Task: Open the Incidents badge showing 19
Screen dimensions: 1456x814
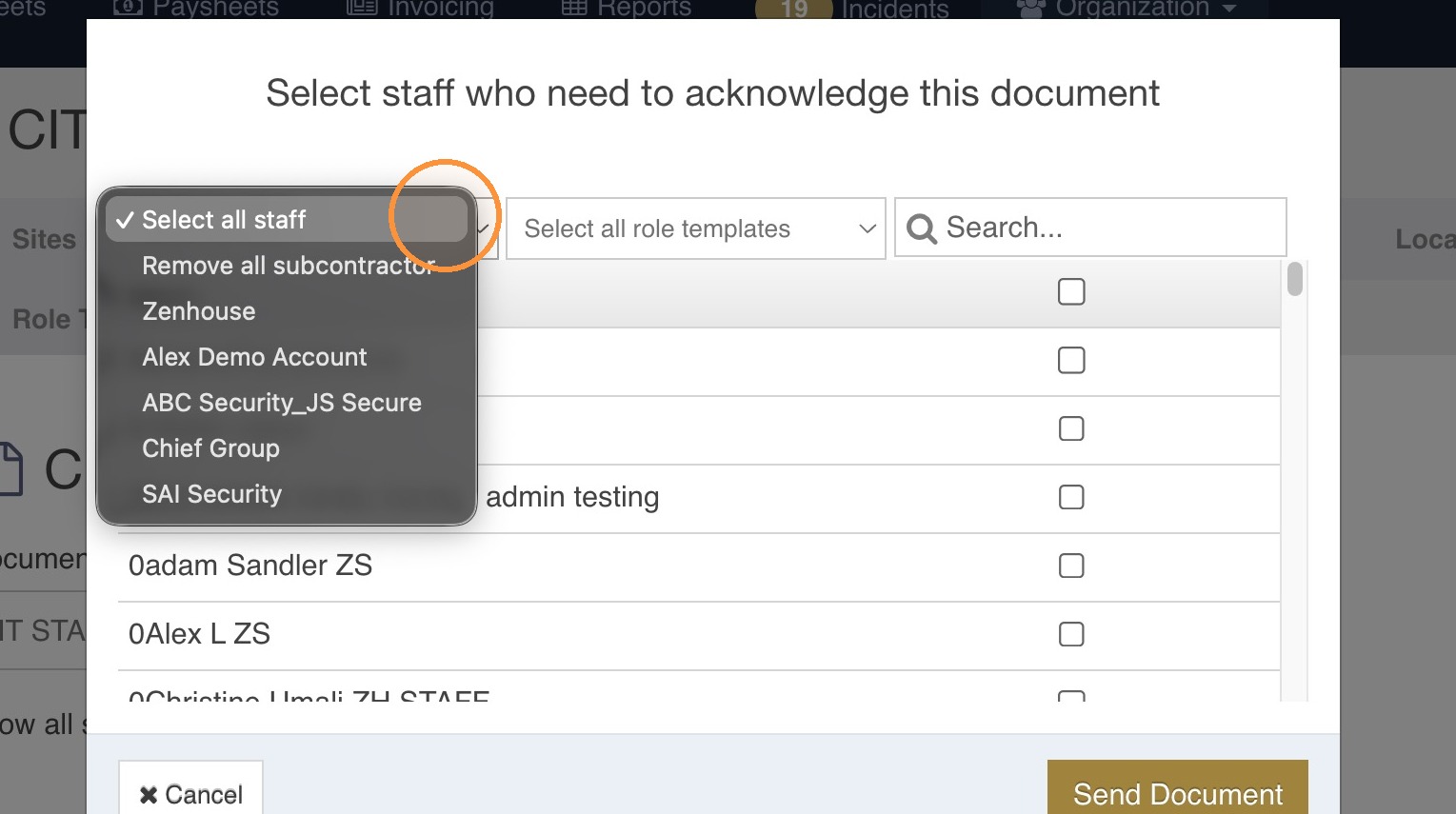Action: (793, 10)
